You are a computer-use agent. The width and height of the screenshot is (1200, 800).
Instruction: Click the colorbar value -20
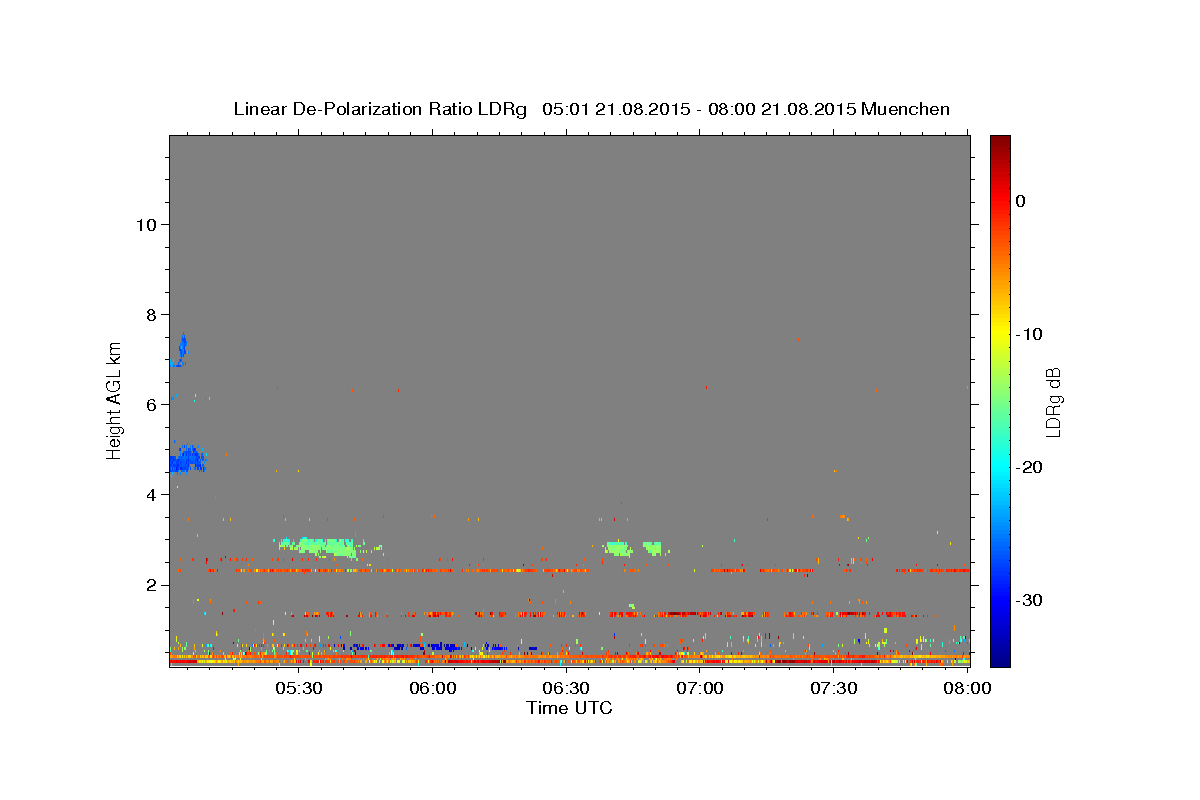tap(1030, 467)
